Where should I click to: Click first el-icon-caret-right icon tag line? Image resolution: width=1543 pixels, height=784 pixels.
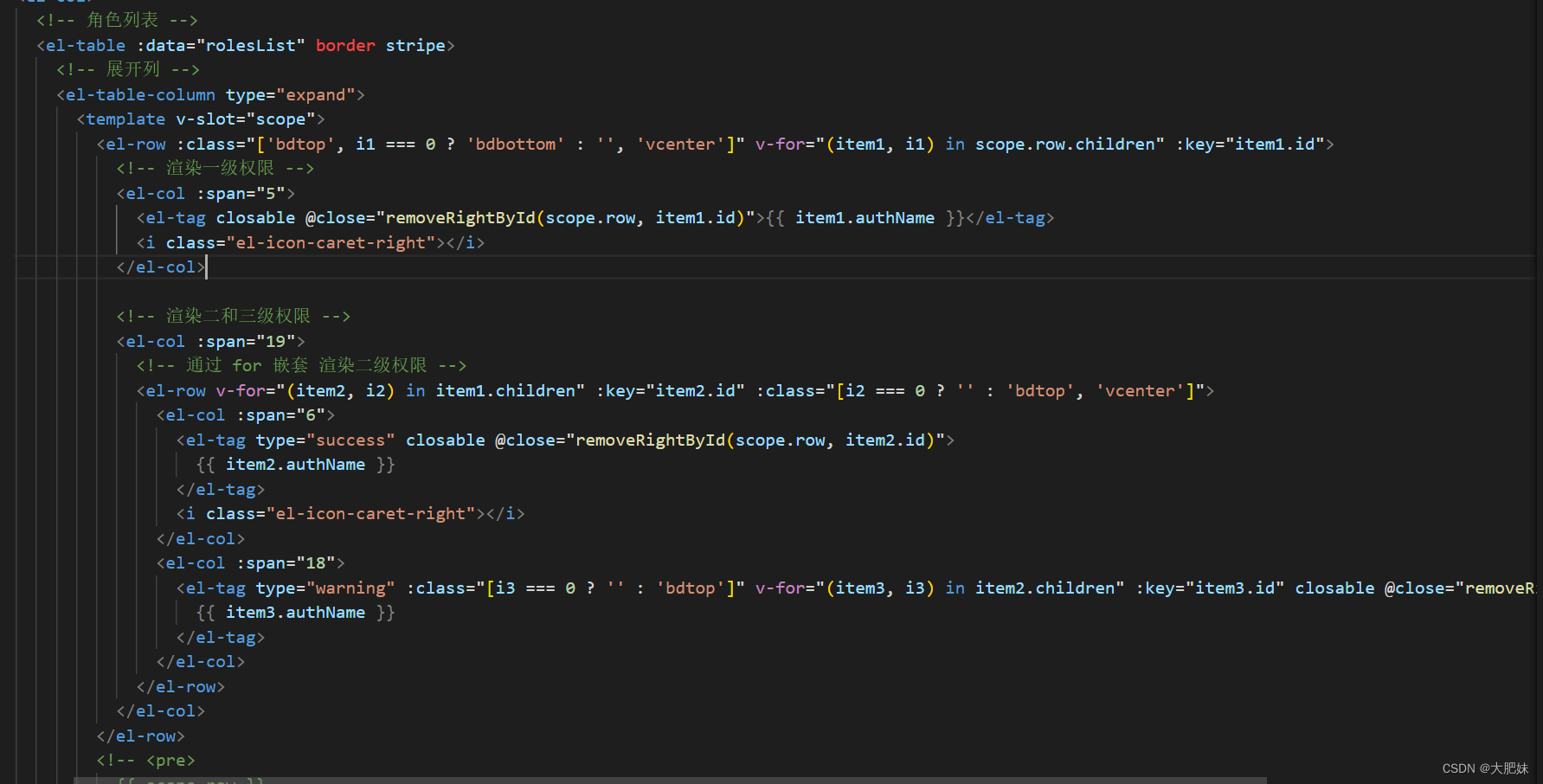coord(311,242)
